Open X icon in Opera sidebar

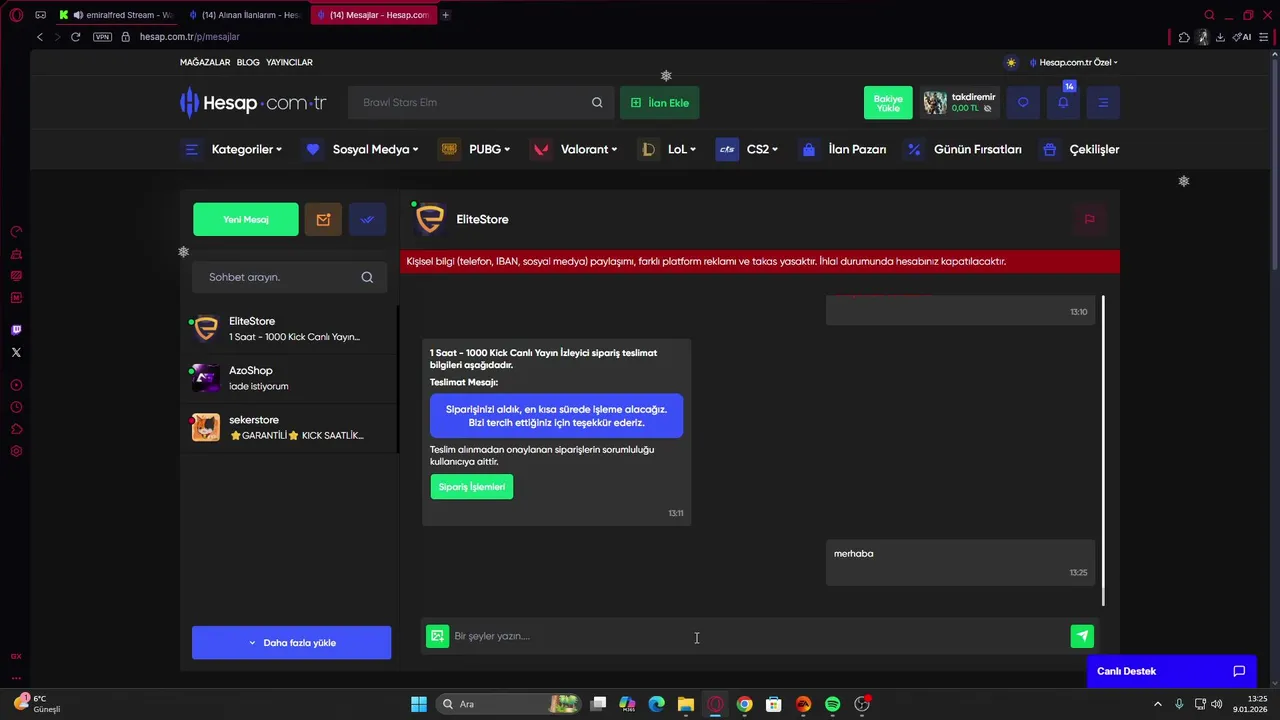(16, 352)
